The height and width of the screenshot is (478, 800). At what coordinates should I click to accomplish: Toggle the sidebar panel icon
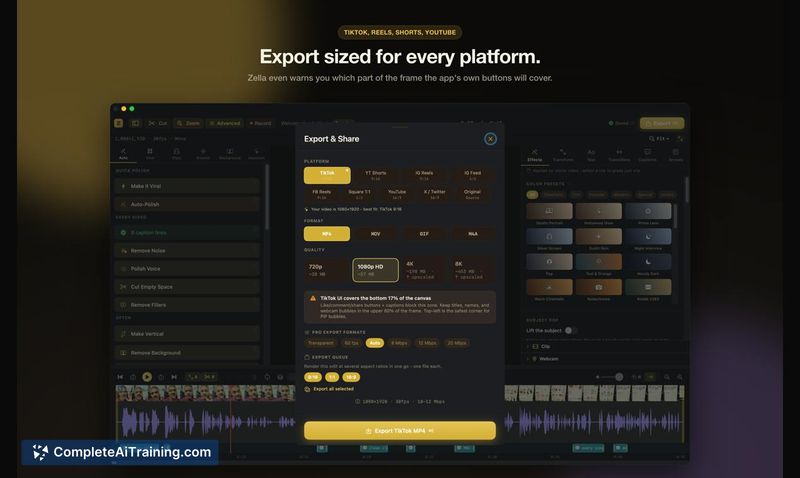click(135, 123)
